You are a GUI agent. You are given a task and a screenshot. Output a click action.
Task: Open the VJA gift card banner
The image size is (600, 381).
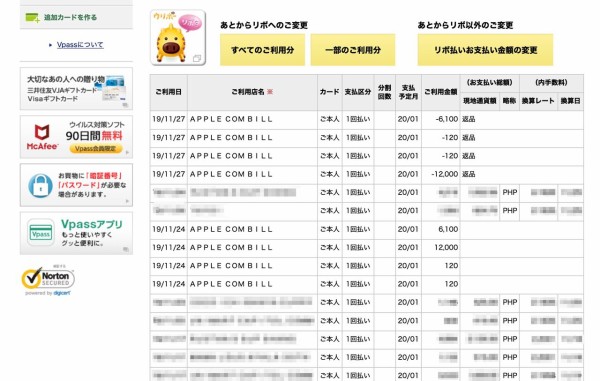(x=76, y=89)
